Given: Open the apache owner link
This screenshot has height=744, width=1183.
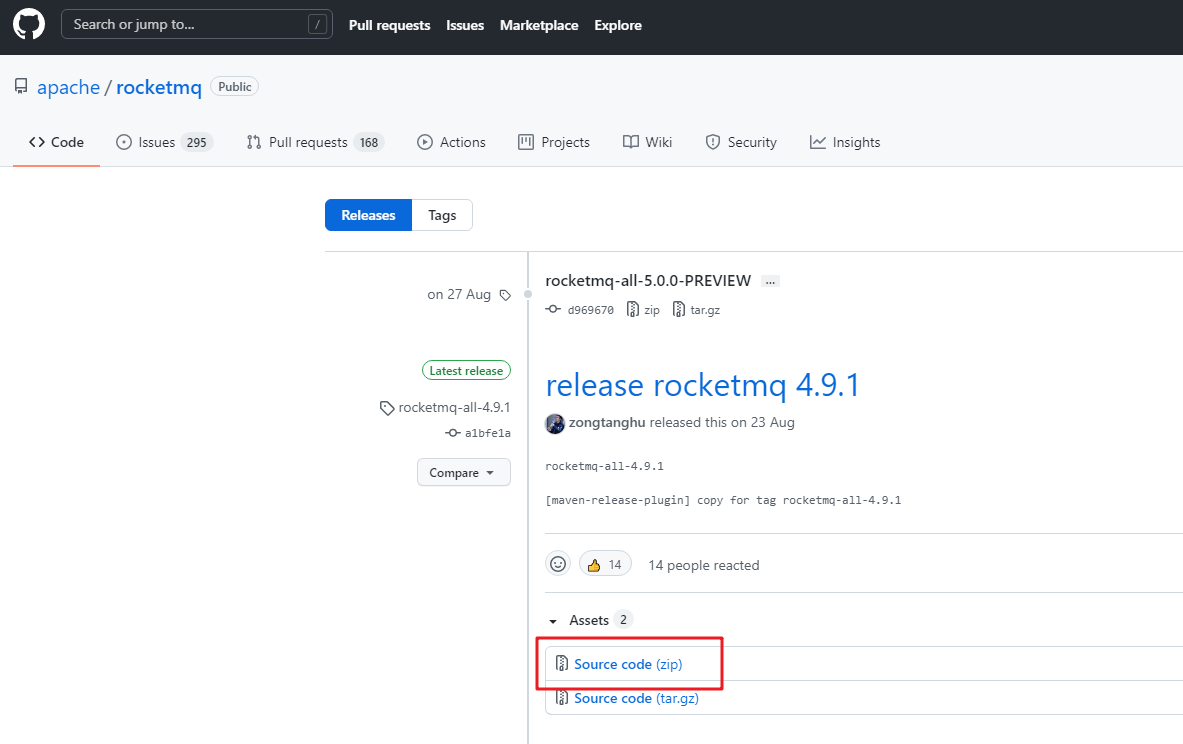Looking at the screenshot, I should tap(68, 88).
